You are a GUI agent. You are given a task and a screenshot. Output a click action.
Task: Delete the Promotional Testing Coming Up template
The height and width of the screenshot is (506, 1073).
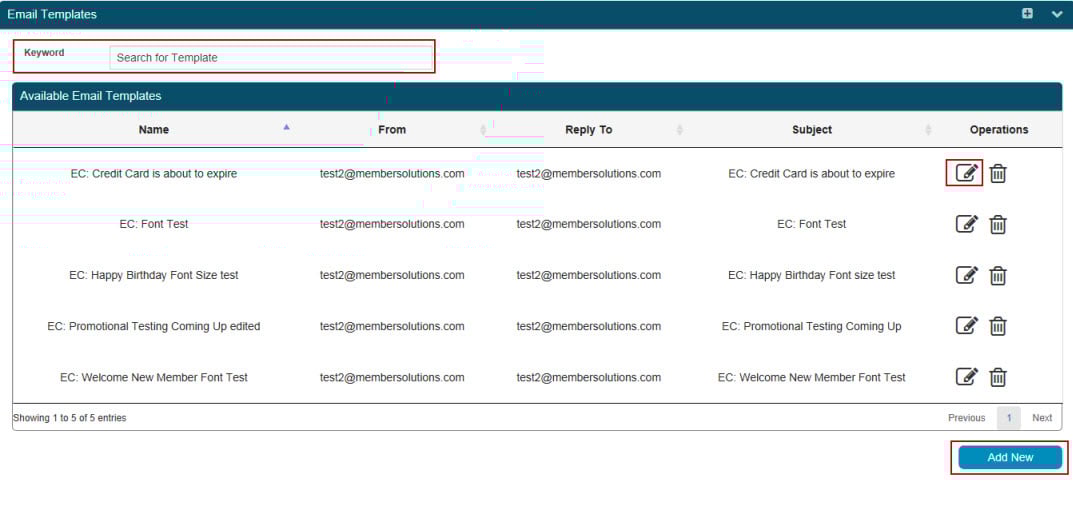click(x=997, y=326)
